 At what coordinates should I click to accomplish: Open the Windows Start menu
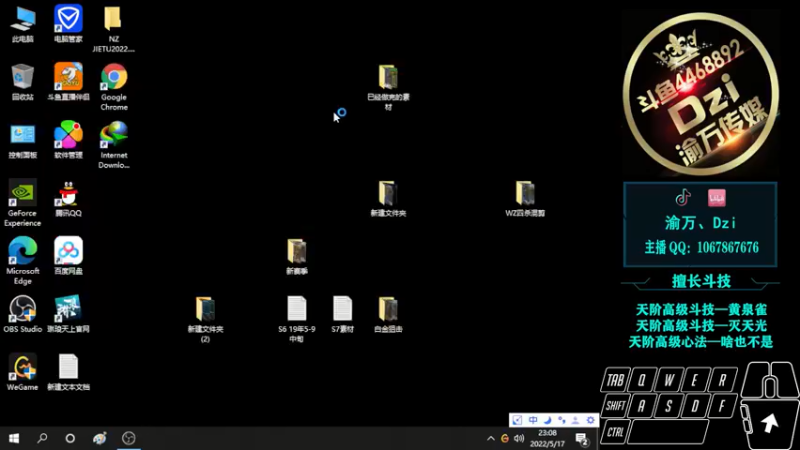point(14,438)
